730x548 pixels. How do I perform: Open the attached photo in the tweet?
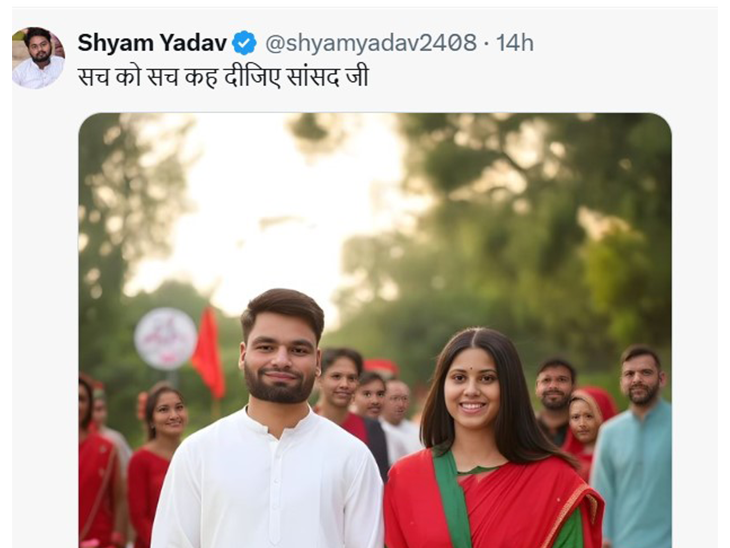375,330
